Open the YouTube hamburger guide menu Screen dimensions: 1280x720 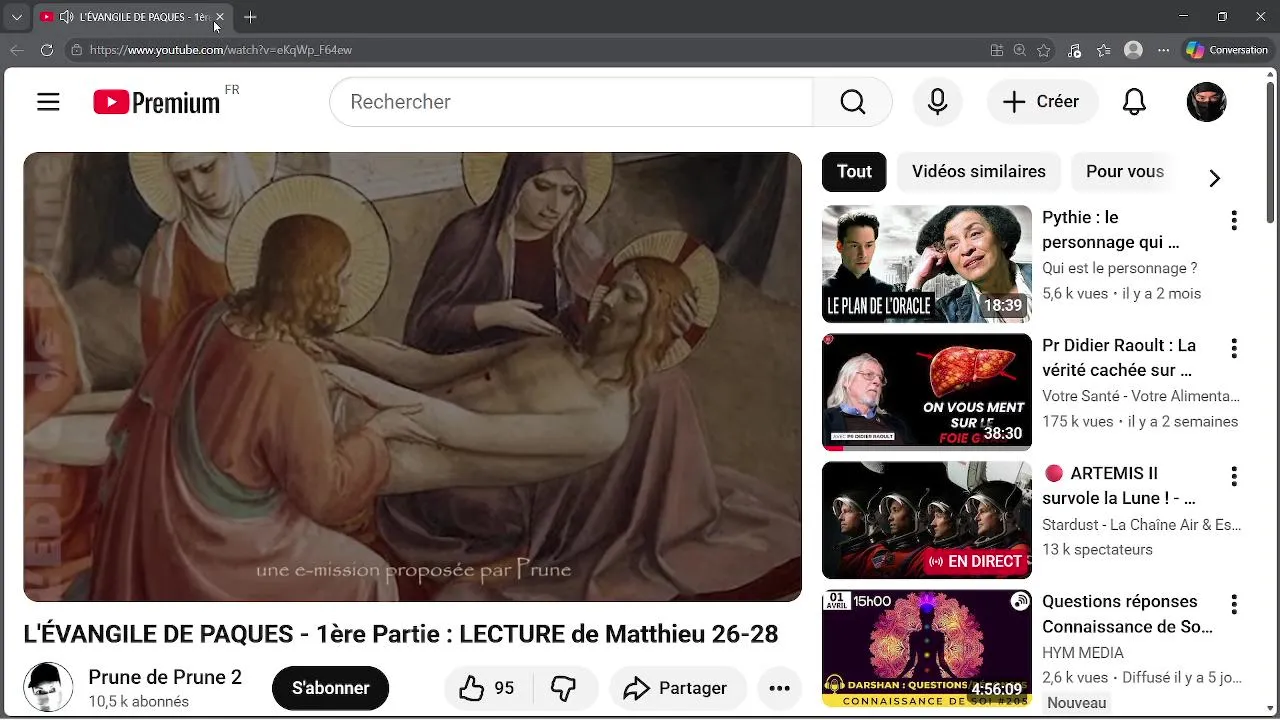[48, 102]
